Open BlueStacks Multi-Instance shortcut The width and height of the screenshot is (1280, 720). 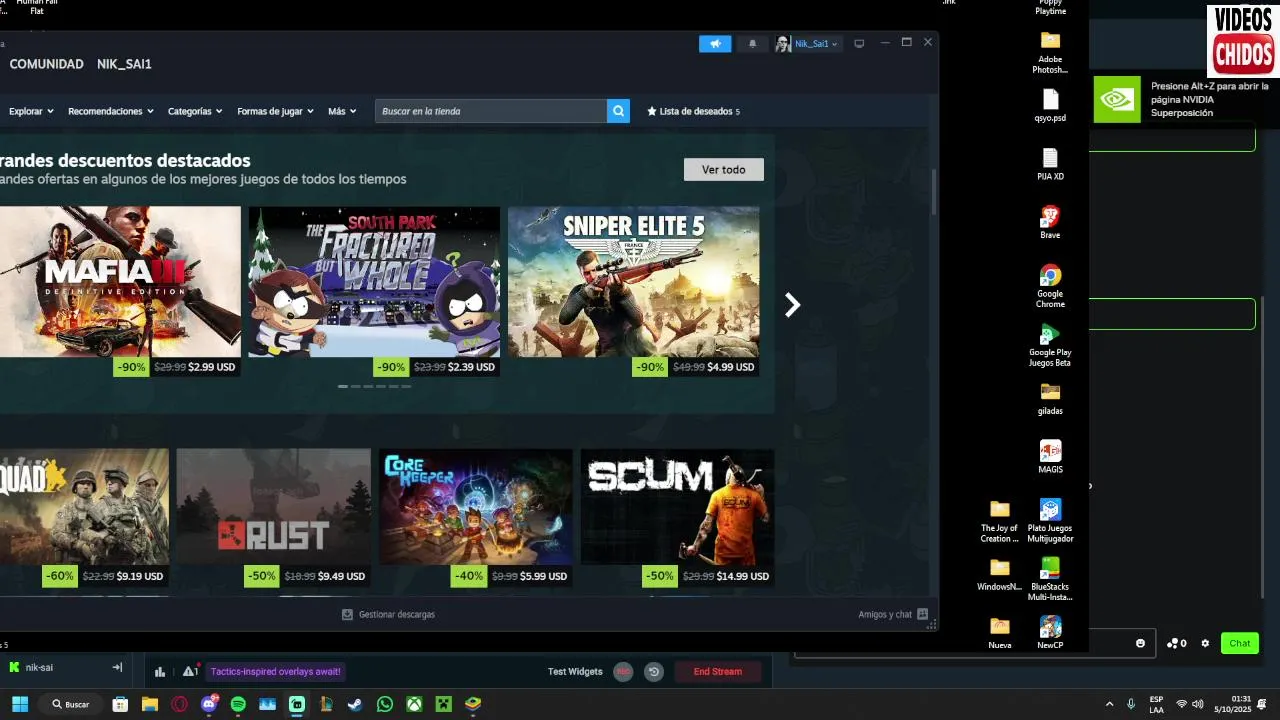[1050, 579]
